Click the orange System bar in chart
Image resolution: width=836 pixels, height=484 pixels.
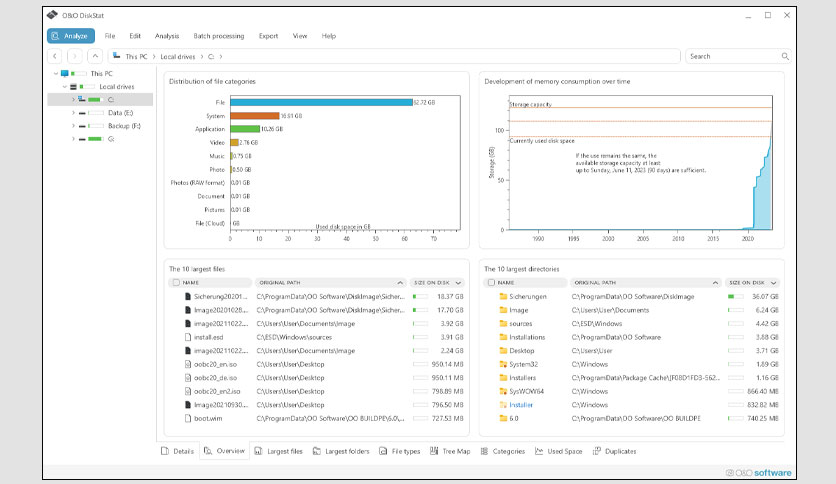[x=255, y=116]
